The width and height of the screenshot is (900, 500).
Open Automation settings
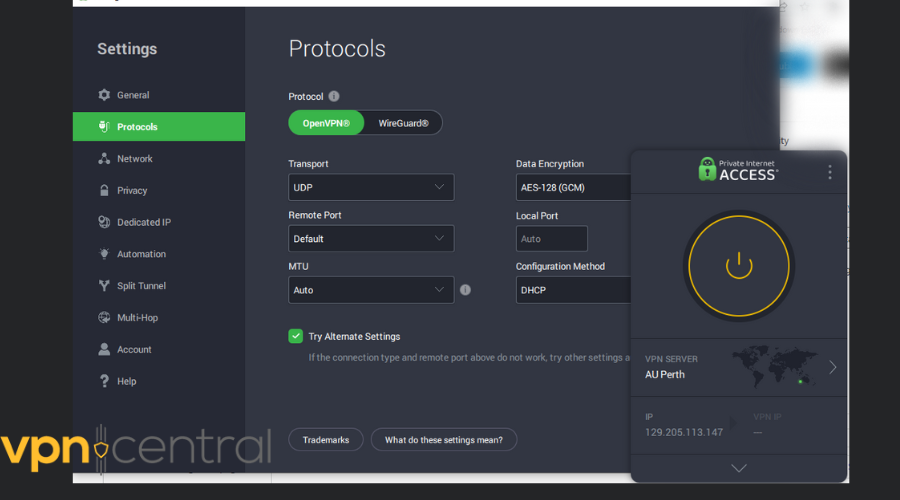pos(159,254)
